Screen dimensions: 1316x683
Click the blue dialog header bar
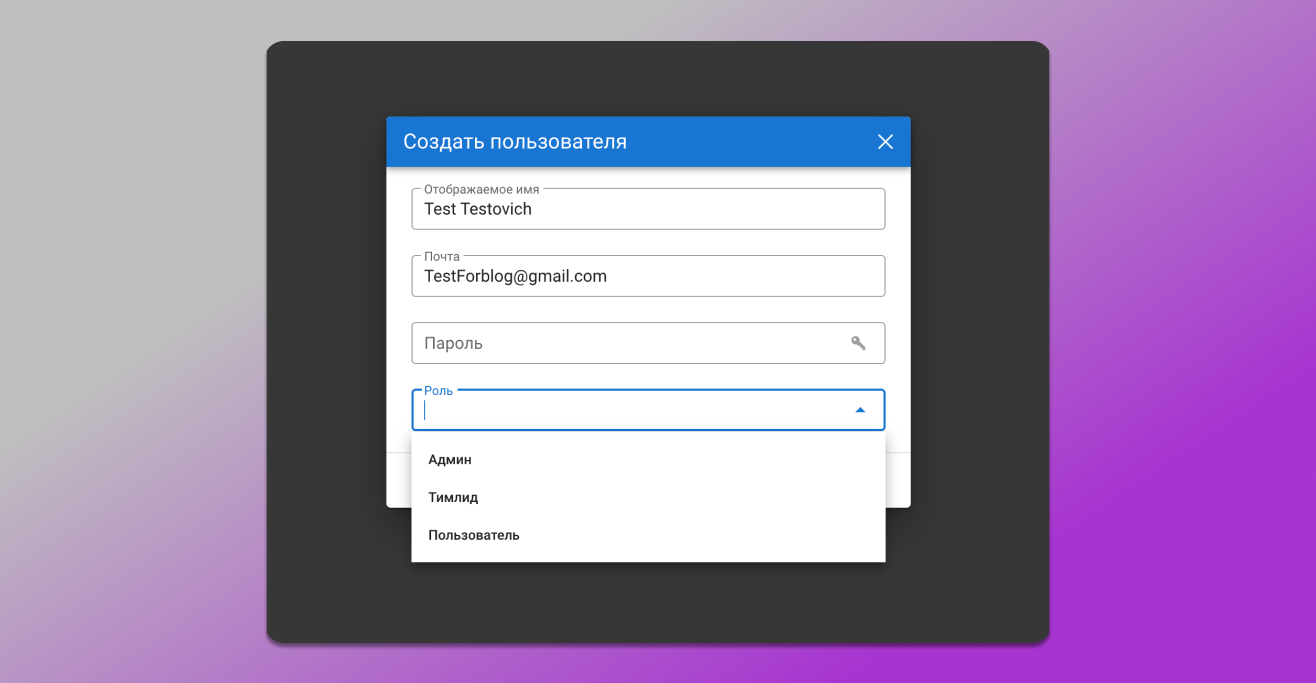[x=750, y=142]
